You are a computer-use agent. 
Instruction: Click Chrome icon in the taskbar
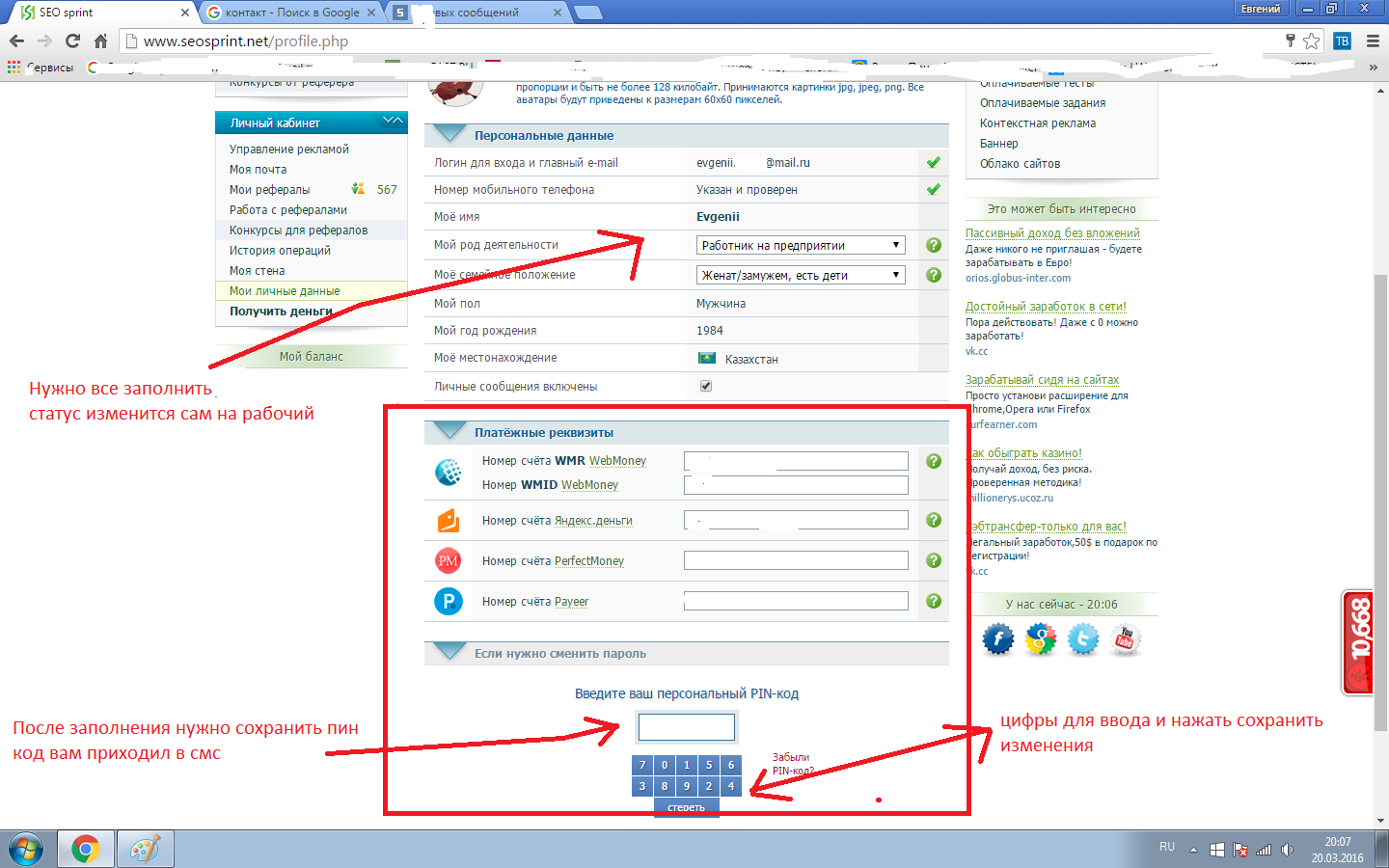(x=85, y=850)
